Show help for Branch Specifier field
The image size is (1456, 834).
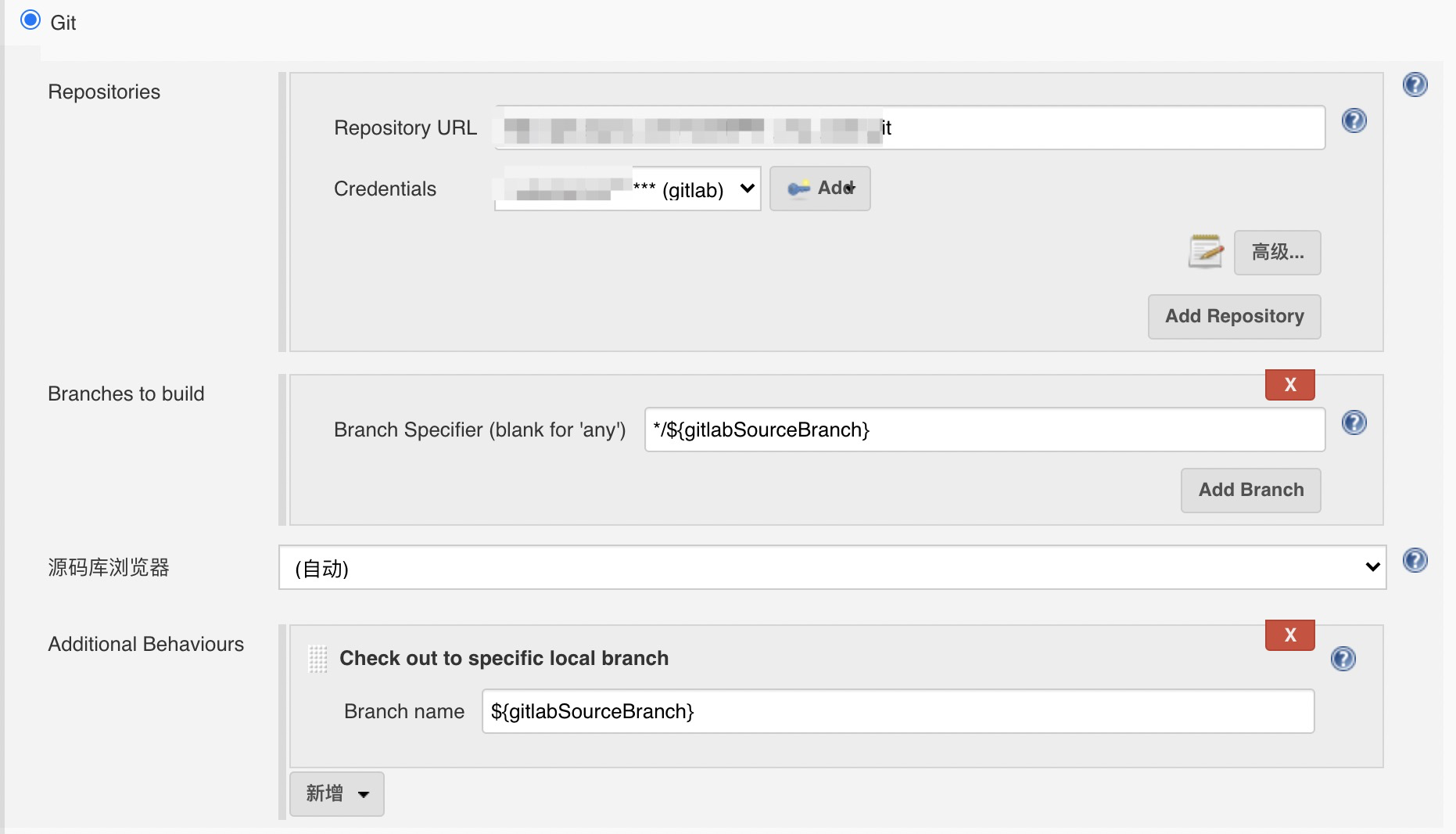(1354, 422)
